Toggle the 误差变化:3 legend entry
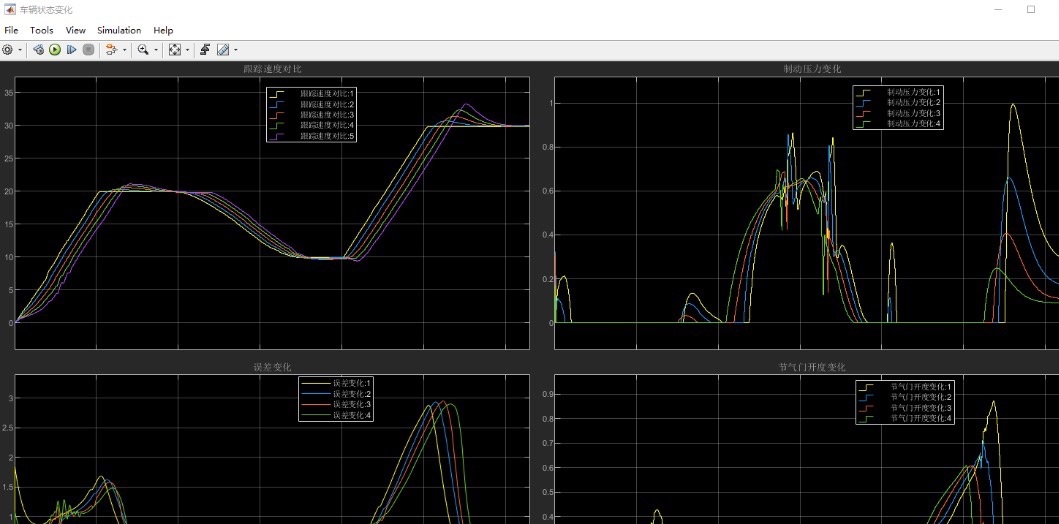The height and width of the screenshot is (524, 1059). pyautogui.click(x=336, y=404)
